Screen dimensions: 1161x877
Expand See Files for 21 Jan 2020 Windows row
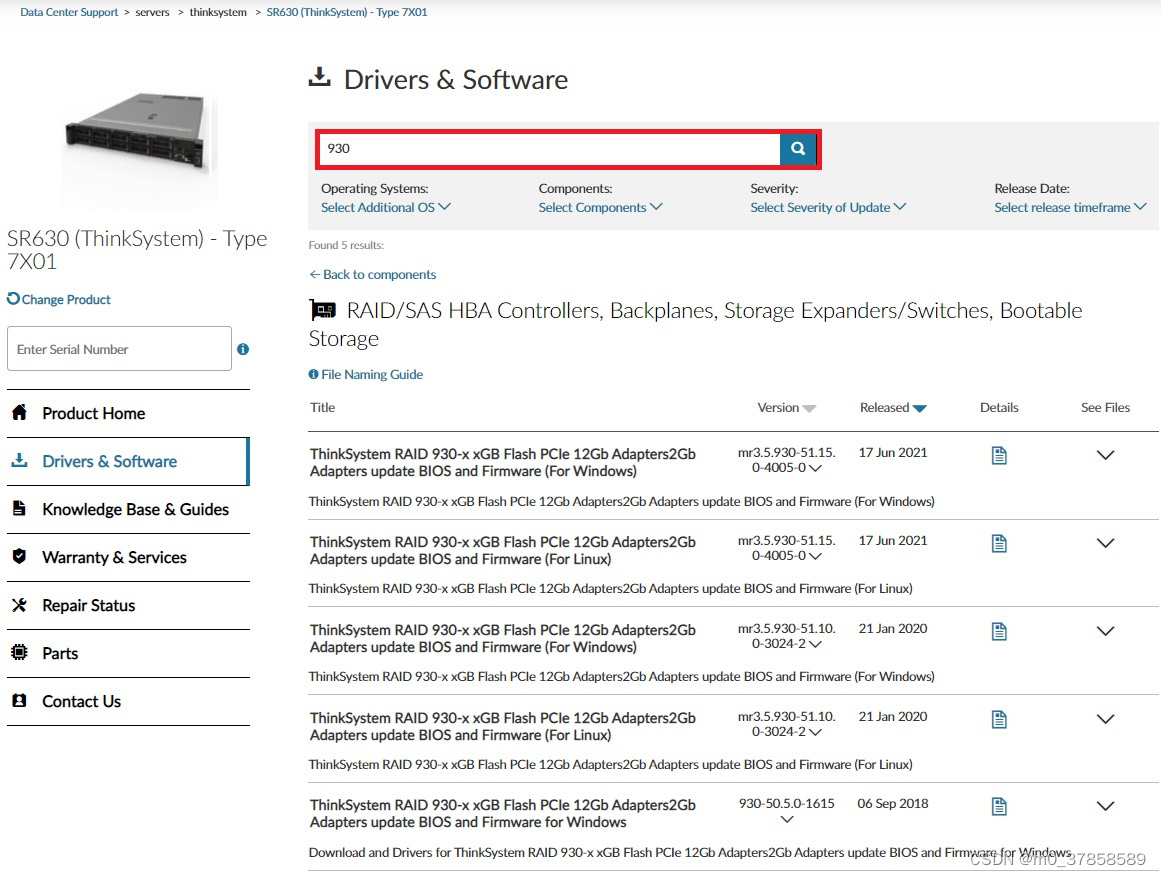1105,631
